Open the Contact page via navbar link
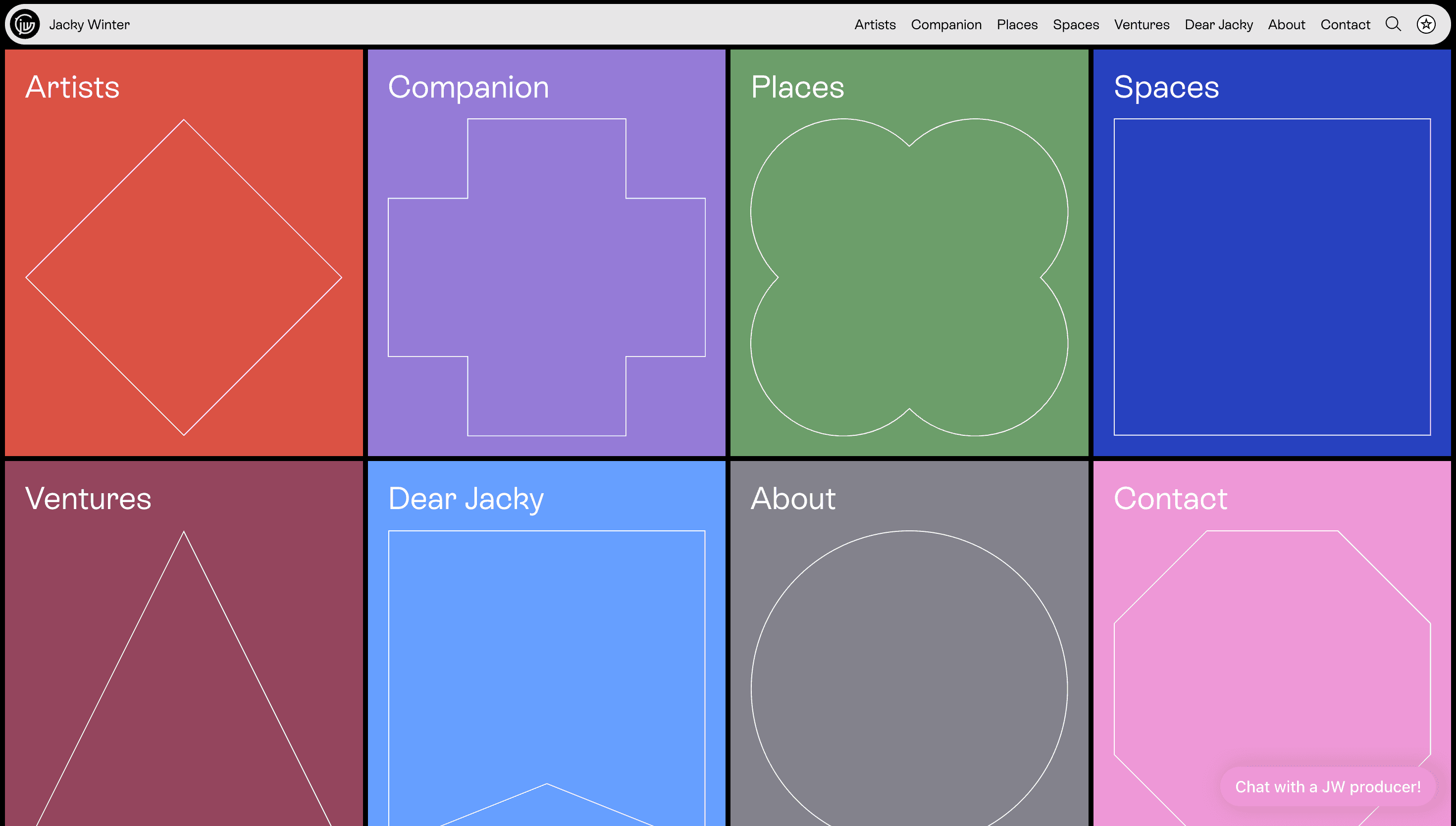The height and width of the screenshot is (826, 1456). tap(1345, 24)
